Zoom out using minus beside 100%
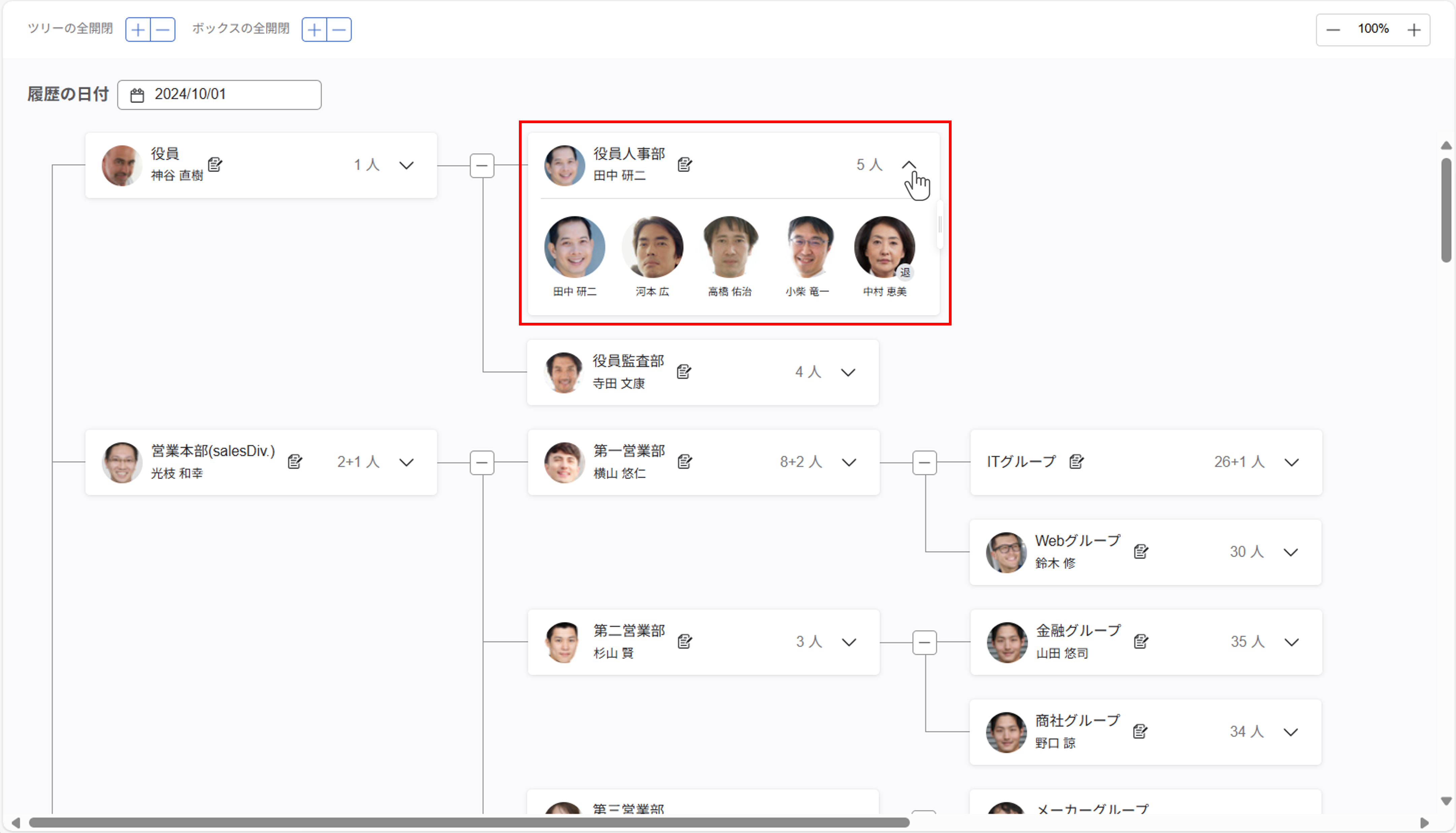The height and width of the screenshot is (833, 1456). tap(1333, 30)
